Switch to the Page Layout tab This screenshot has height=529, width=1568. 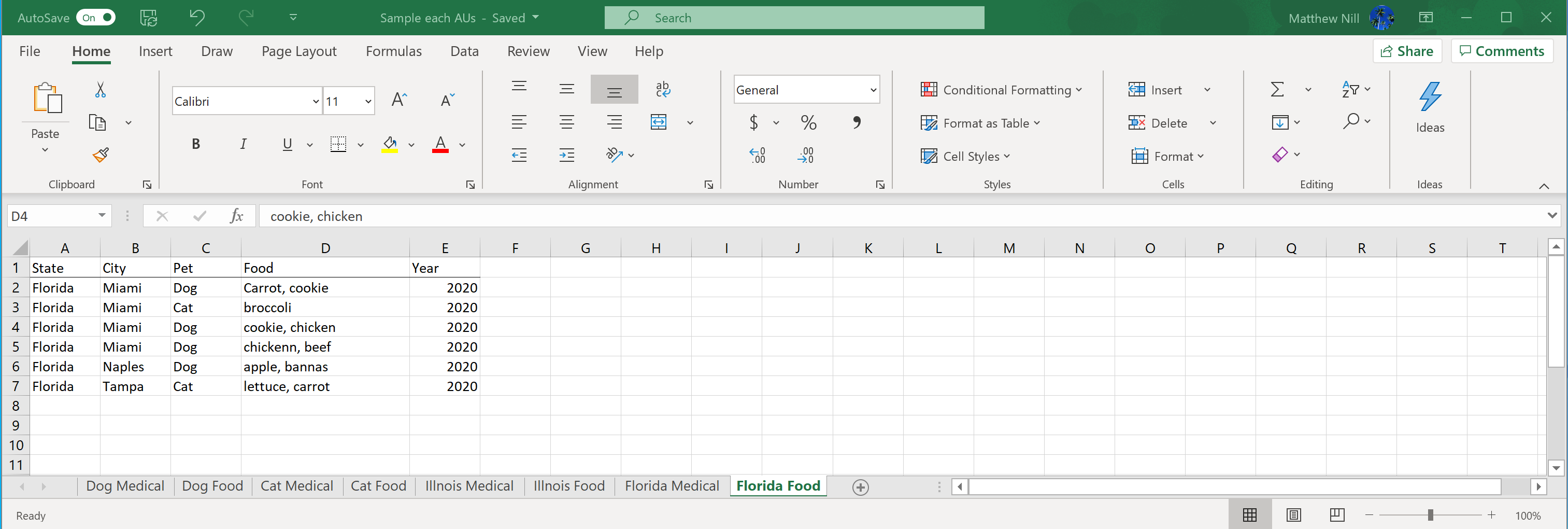(x=299, y=51)
